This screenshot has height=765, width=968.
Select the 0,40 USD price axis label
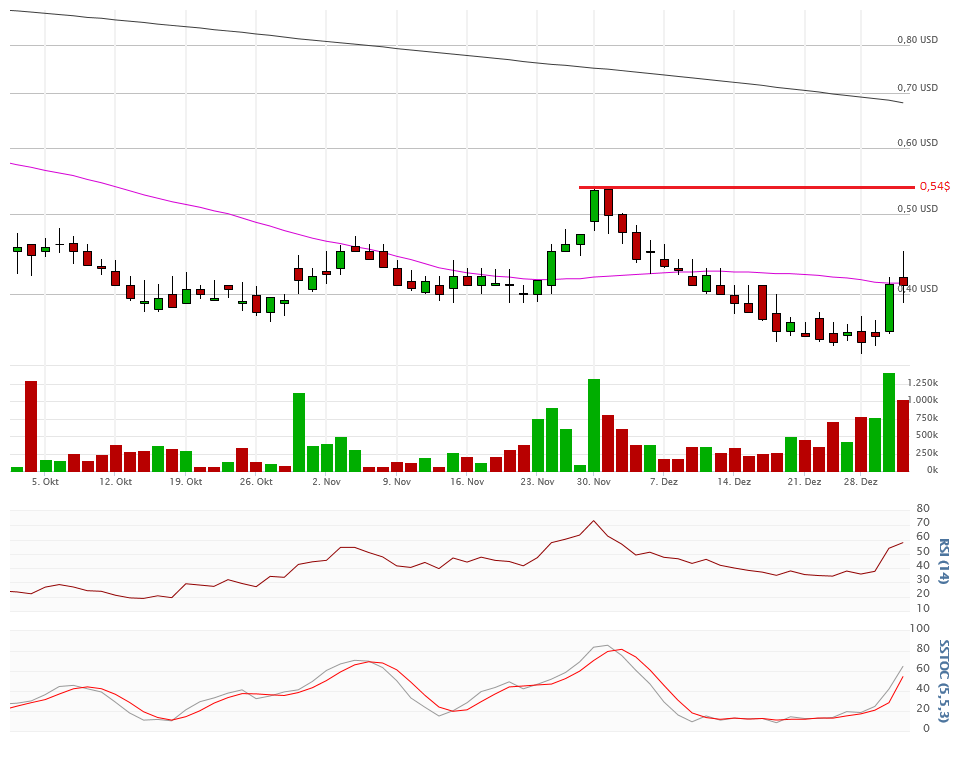point(917,289)
